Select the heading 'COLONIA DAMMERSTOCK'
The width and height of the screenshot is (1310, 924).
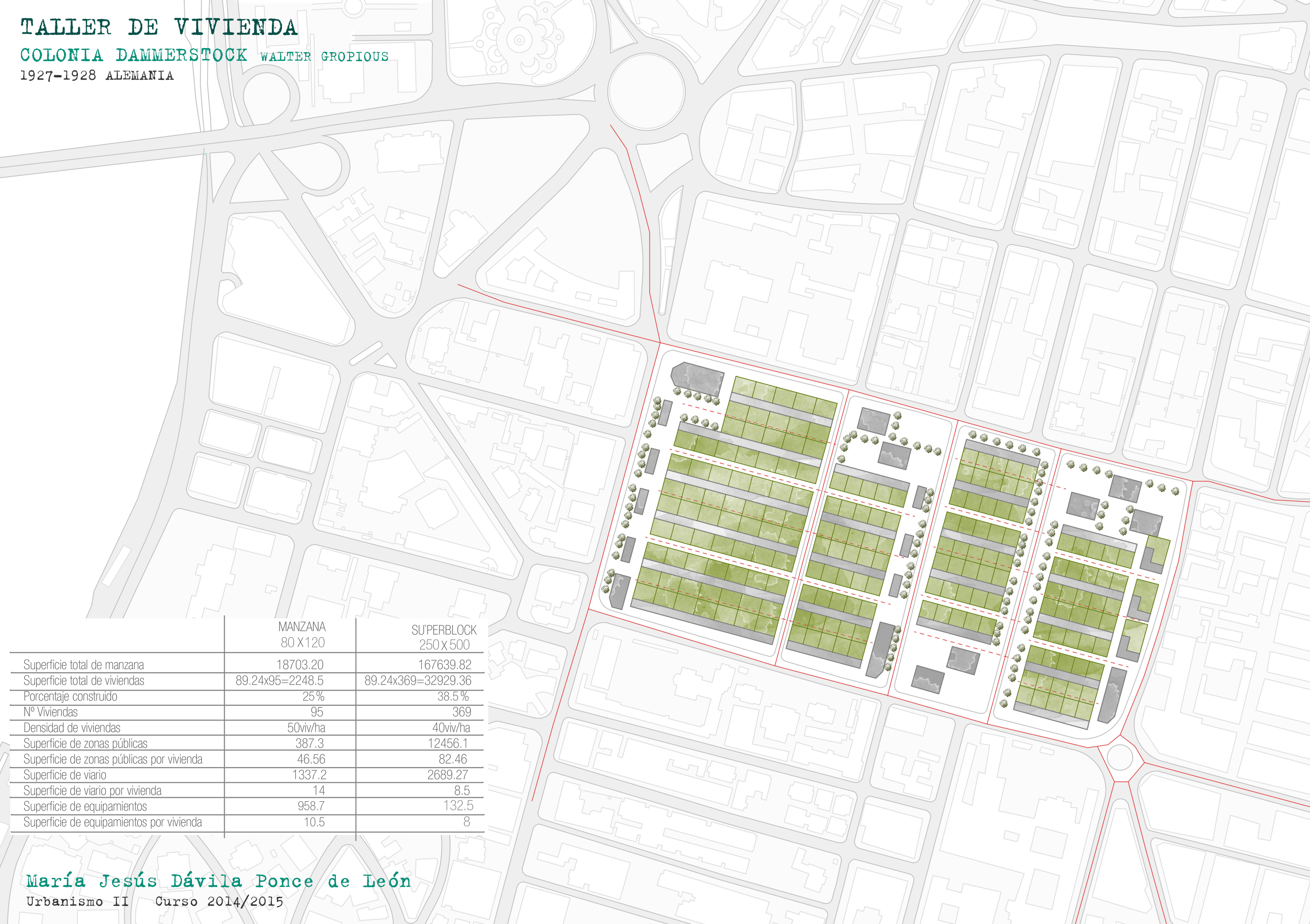pyautogui.click(x=134, y=55)
